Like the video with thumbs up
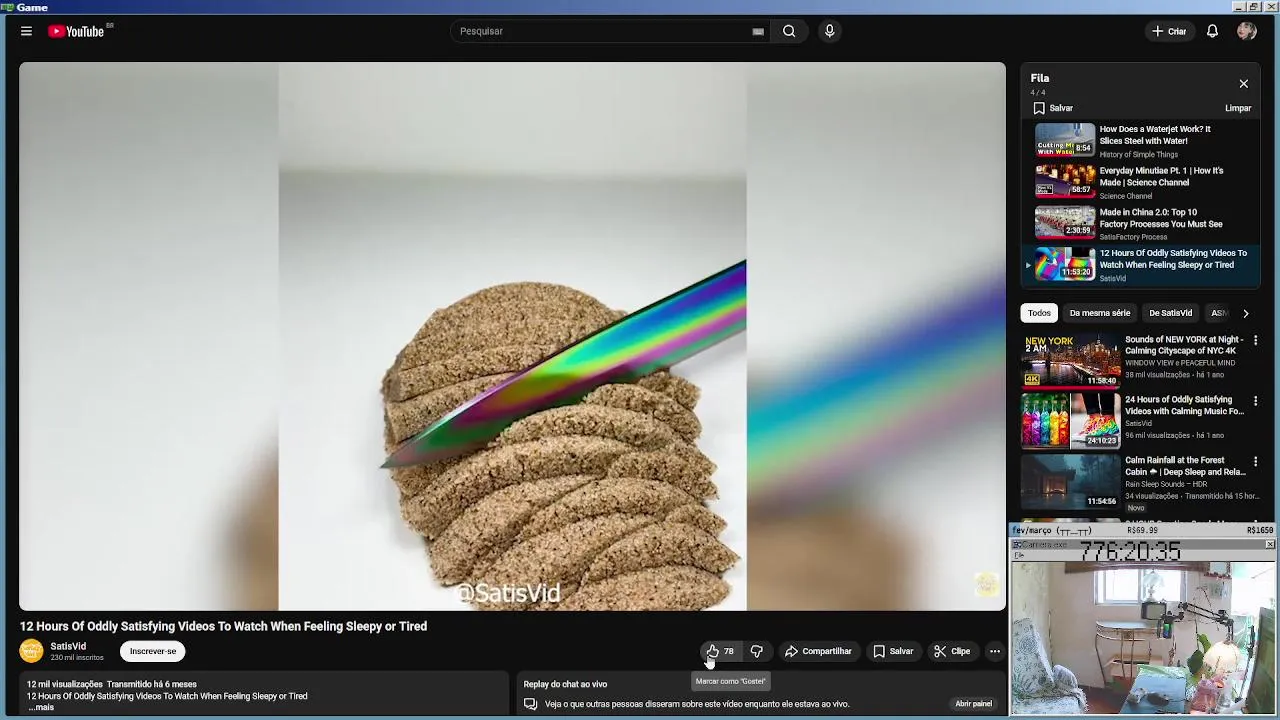This screenshot has width=1280, height=720. (x=720, y=651)
